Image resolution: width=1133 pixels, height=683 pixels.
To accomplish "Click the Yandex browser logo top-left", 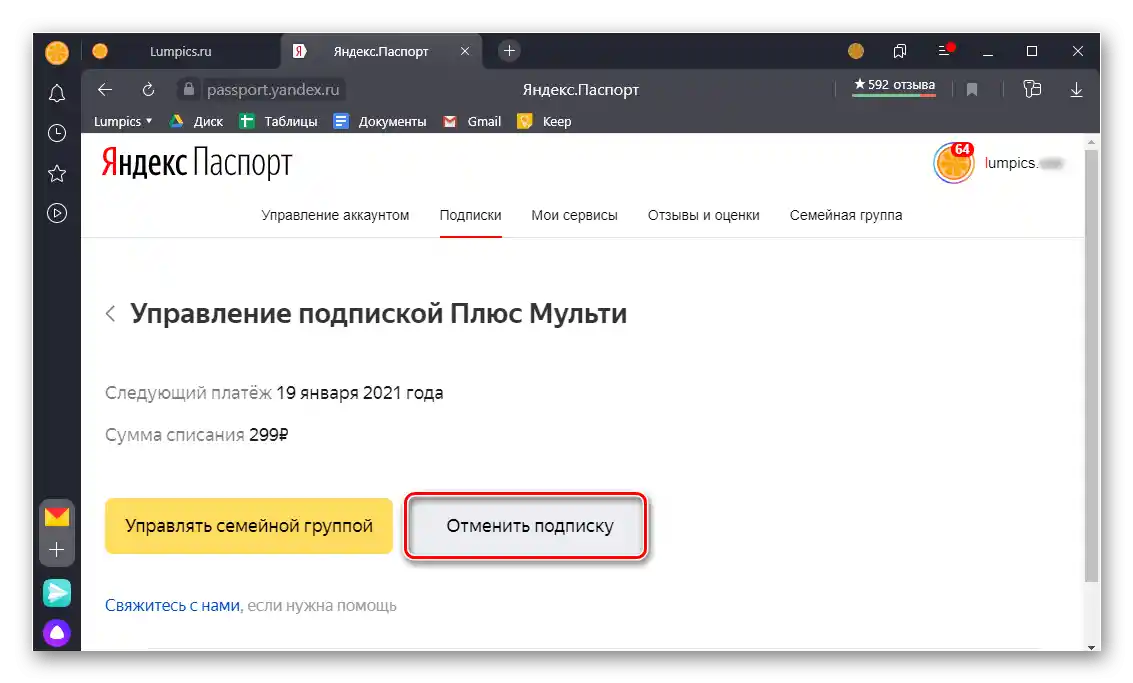I will (57, 53).
